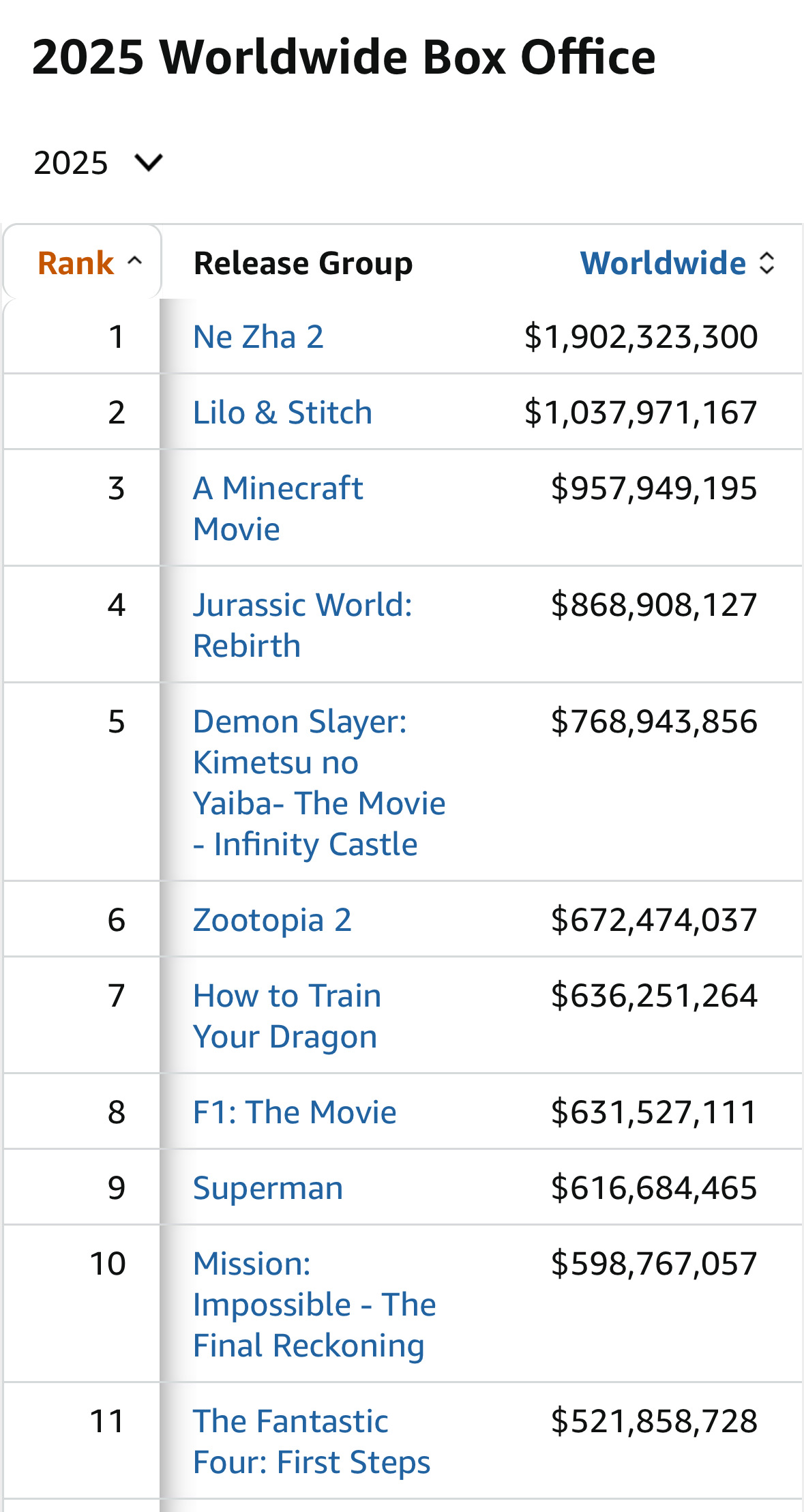
Task: Click Ne Zha 2 gross $1,902,323,300
Action: click(640, 337)
